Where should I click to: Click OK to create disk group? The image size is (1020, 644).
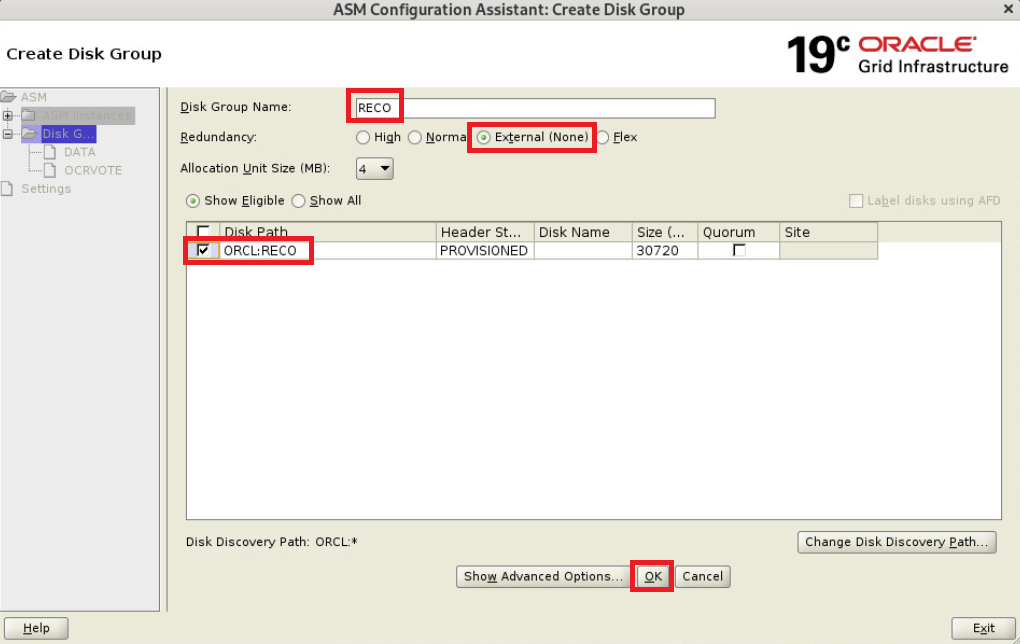point(652,576)
